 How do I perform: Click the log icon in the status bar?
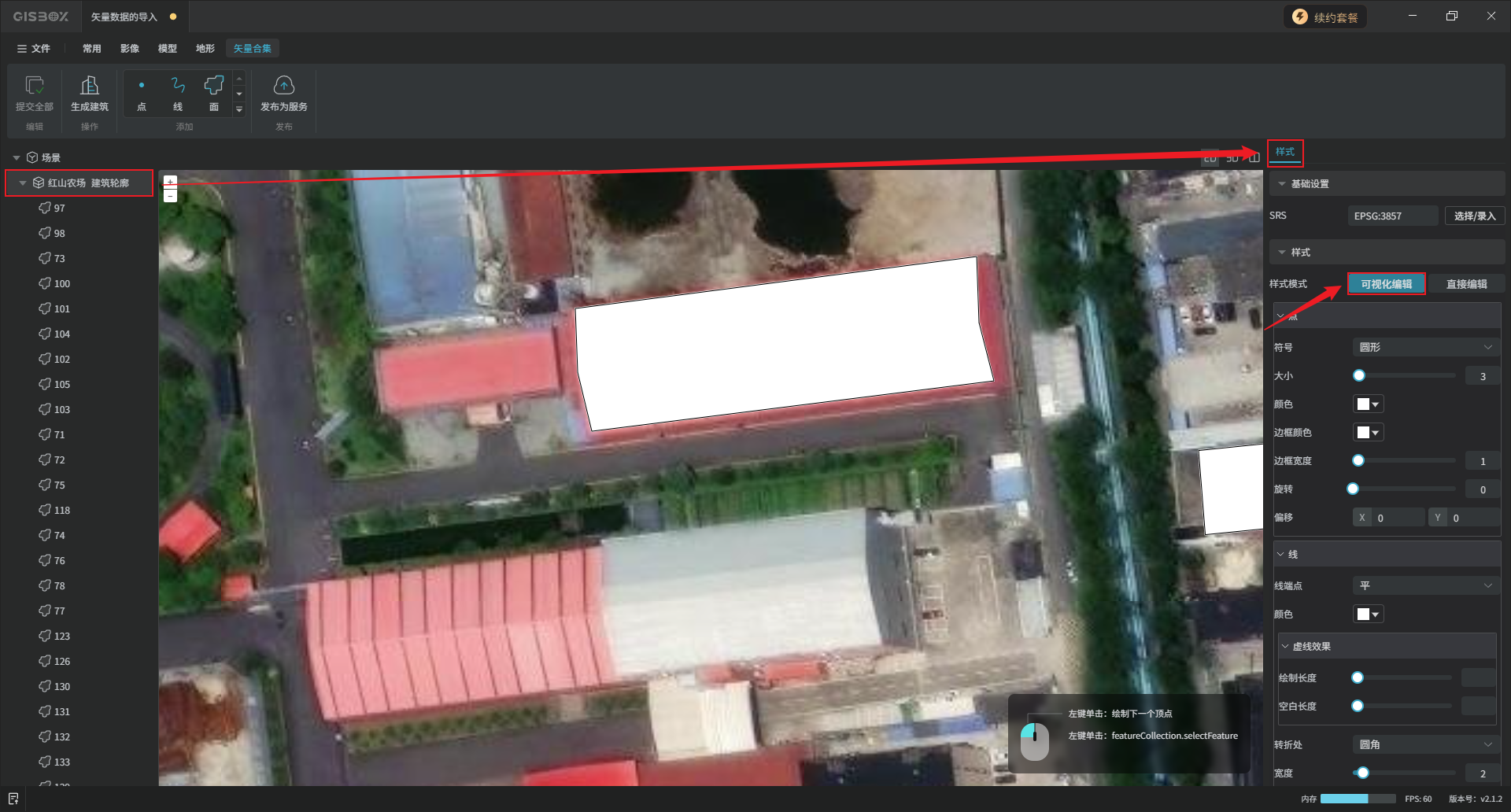(13, 799)
